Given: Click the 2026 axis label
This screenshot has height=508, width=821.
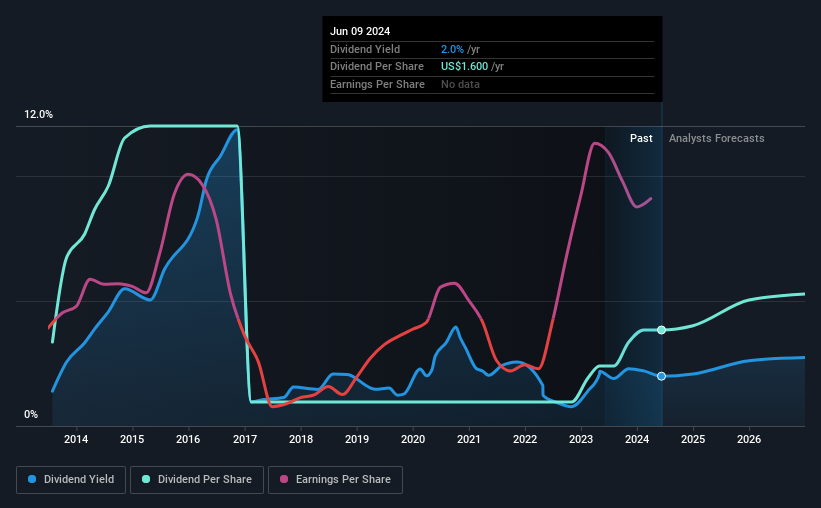Looking at the screenshot, I should click(x=749, y=439).
